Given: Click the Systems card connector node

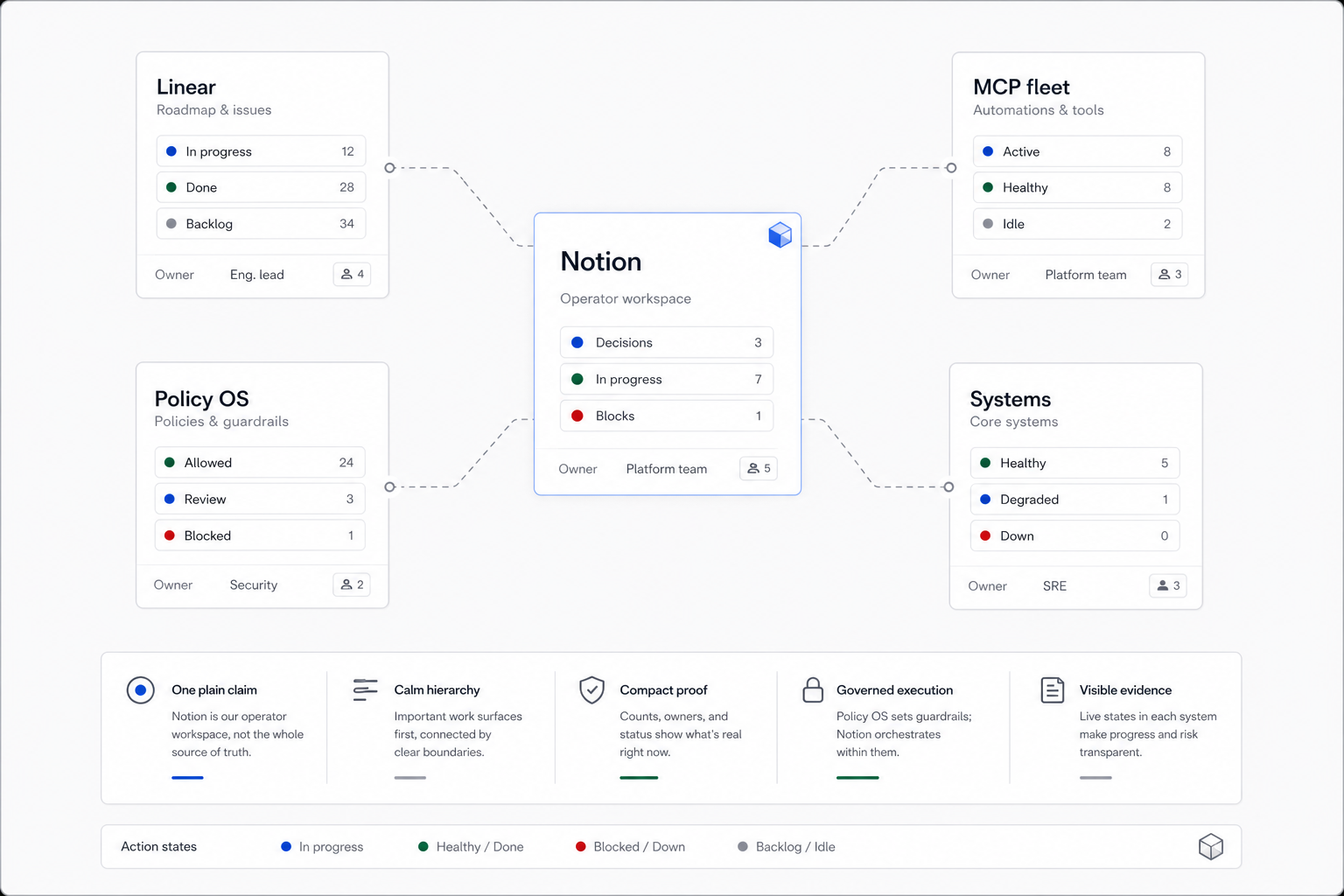Looking at the screenshot, I should (x=948, y=487).
